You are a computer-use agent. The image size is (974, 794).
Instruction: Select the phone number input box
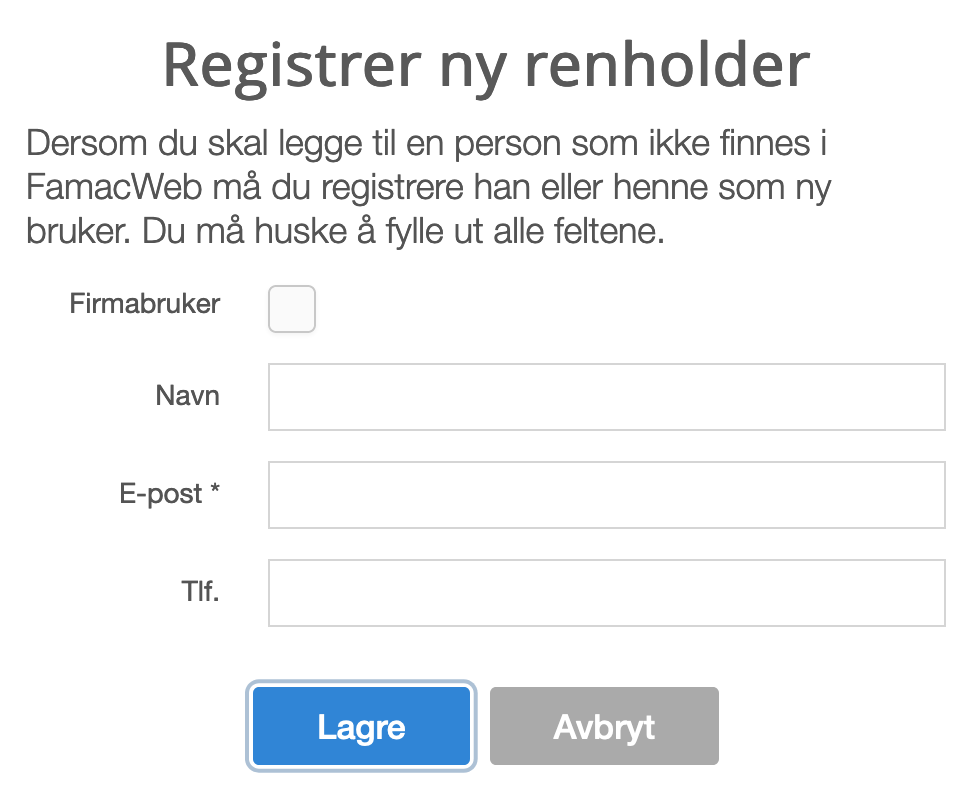tap(606, 592)
